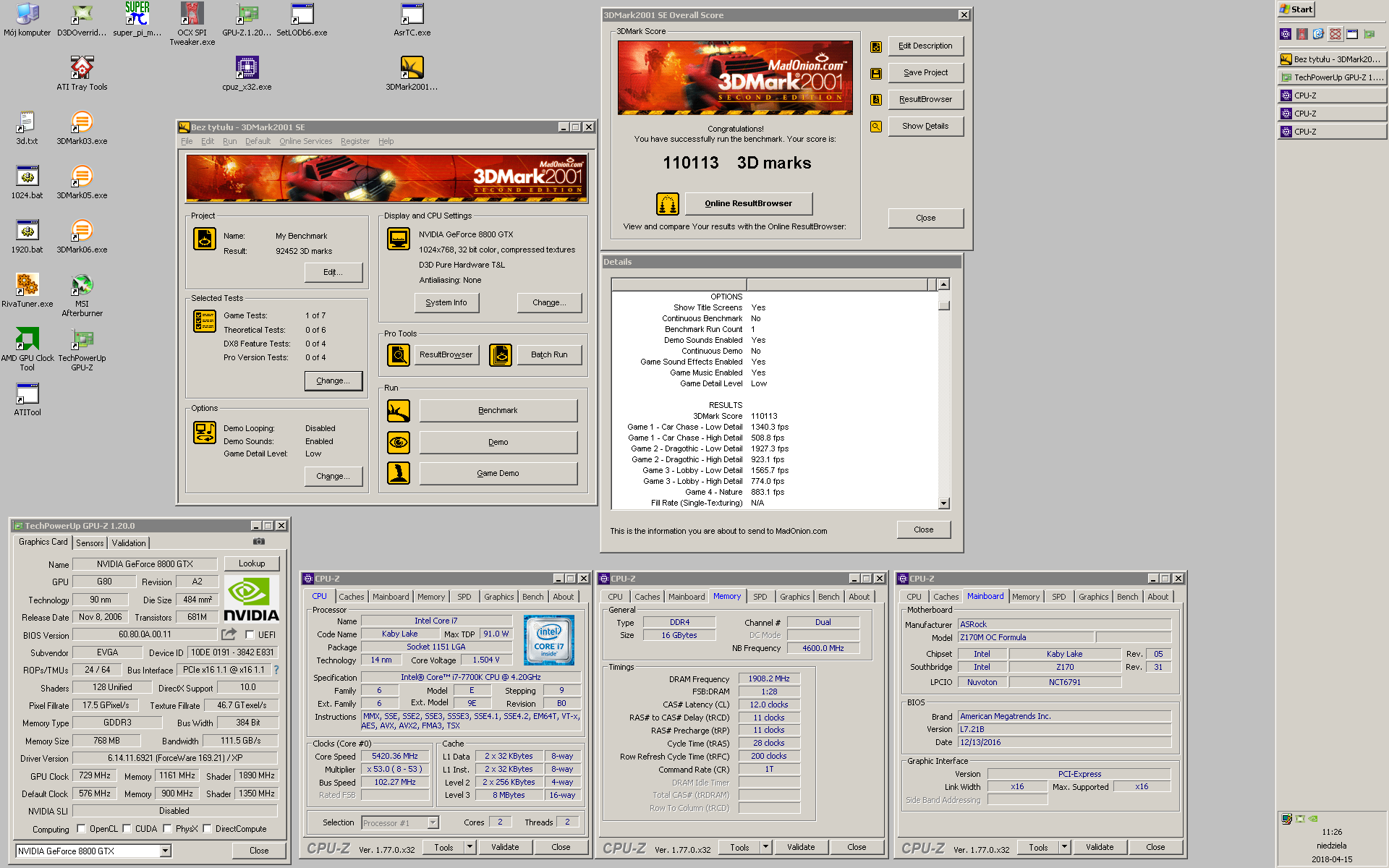Image resolution: width=1389 pixels, height=868 pixels.
Task: Open the GPU-Z.1.20 desktop shortcut
Action: point(247,20)
